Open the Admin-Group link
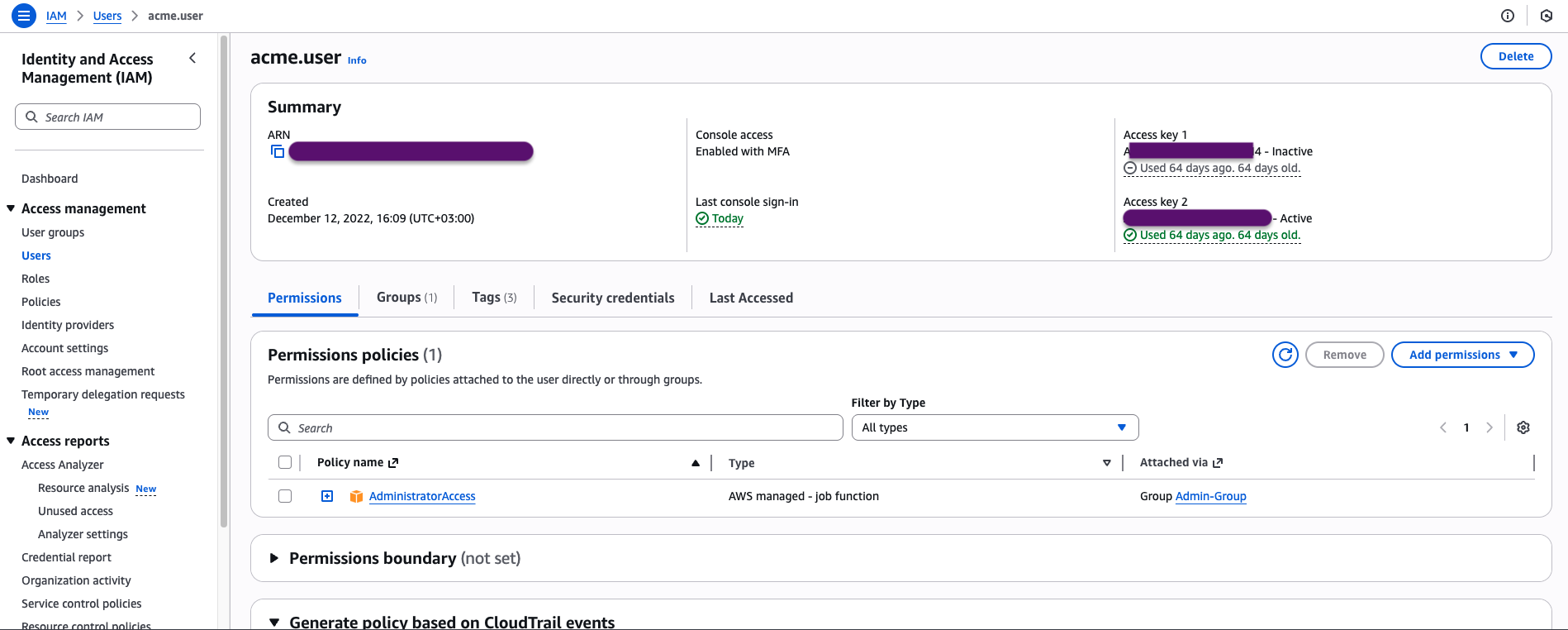 click(1210, 496)
